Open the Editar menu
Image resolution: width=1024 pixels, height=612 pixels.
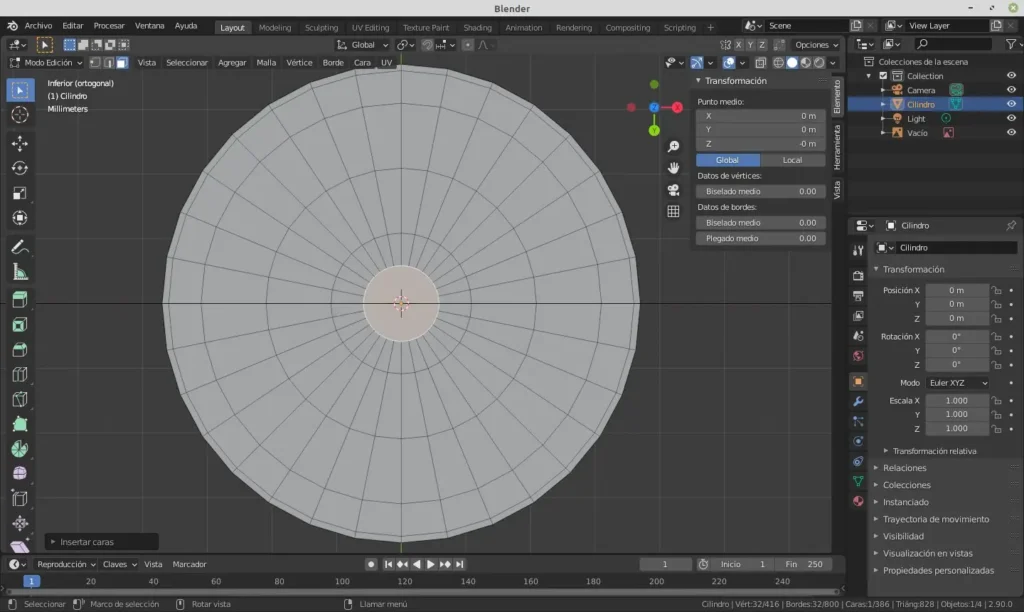[x=72, y=25]
